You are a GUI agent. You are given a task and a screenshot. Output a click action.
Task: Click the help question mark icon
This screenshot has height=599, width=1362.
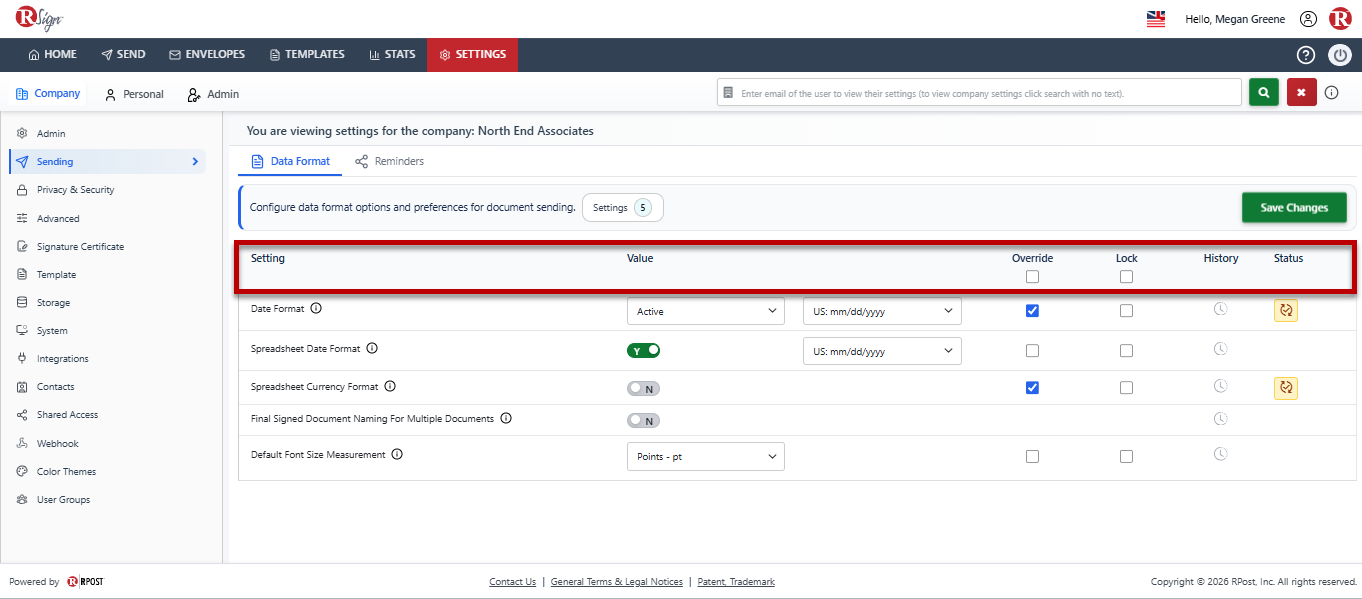1305,55
